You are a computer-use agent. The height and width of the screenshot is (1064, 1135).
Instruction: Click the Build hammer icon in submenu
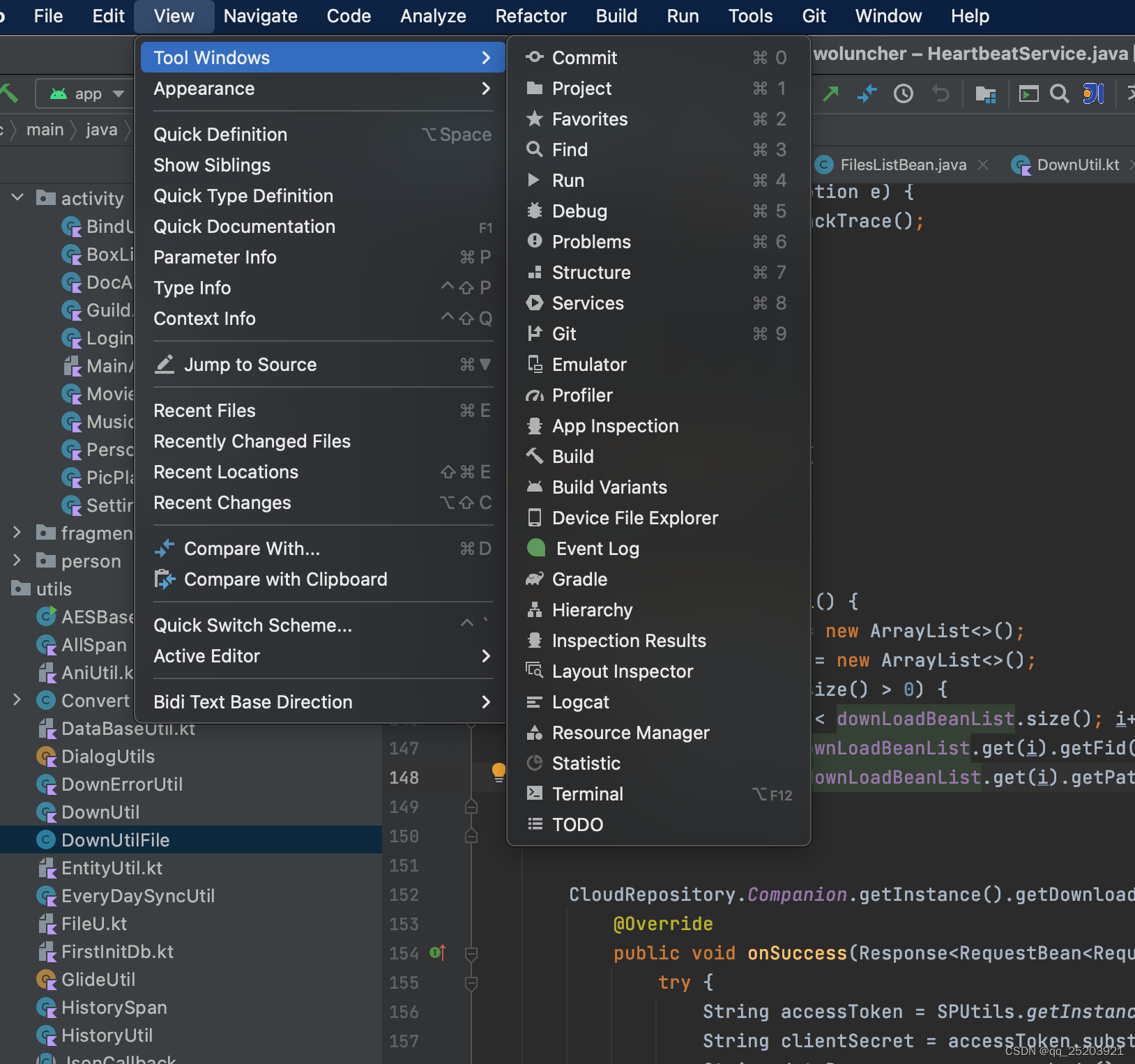(535, 457)
